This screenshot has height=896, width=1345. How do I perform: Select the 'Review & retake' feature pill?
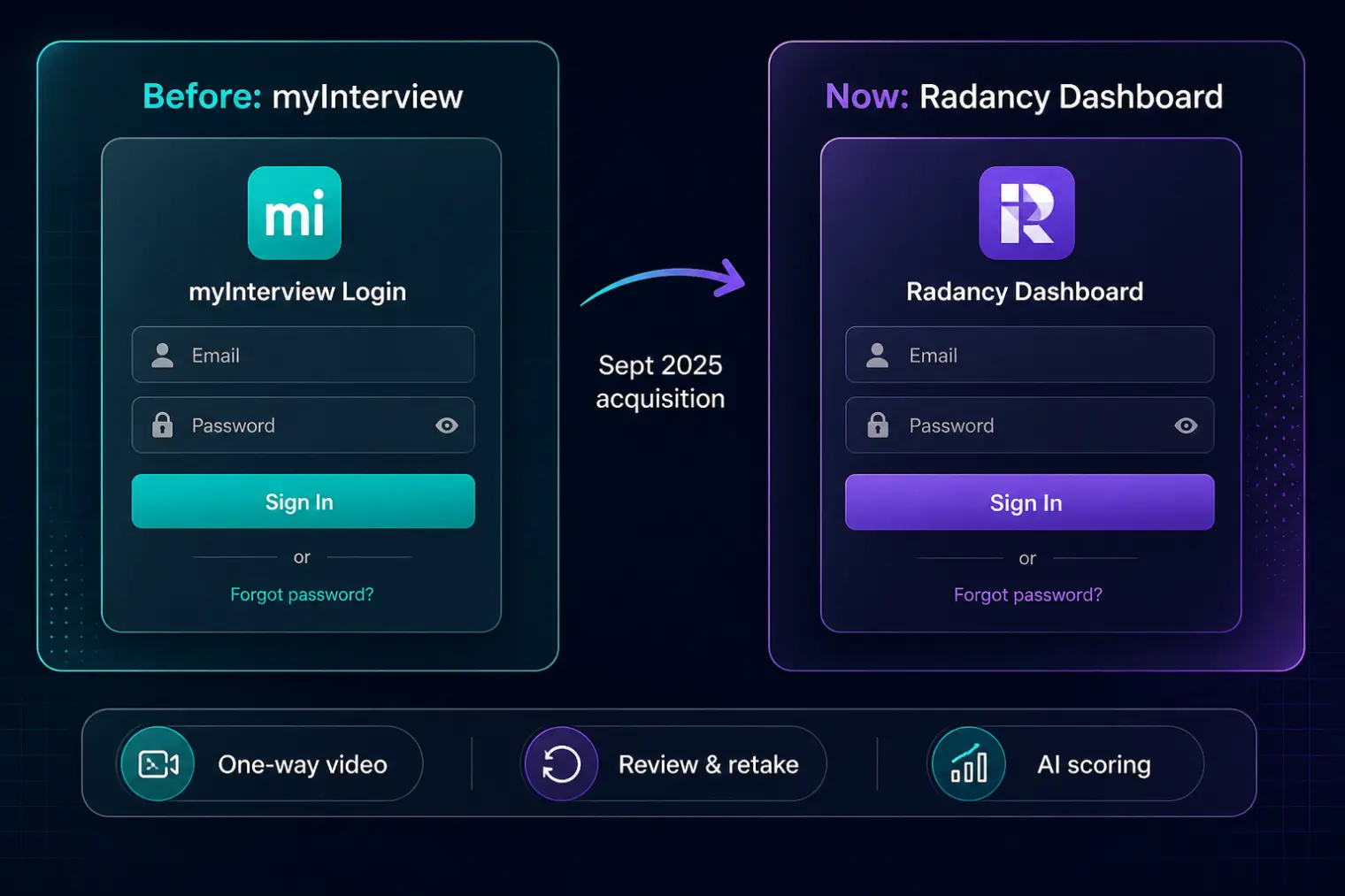674,763
